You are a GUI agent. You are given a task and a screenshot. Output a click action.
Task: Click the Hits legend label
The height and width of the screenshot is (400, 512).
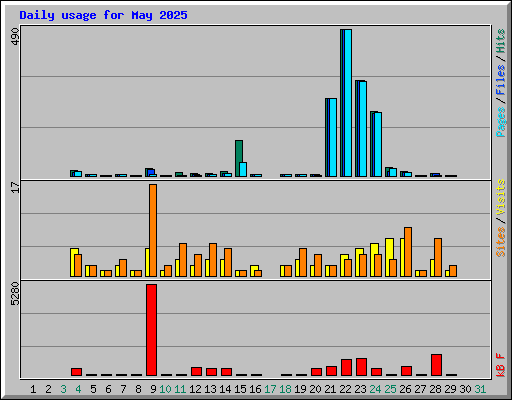pos(501,41)
